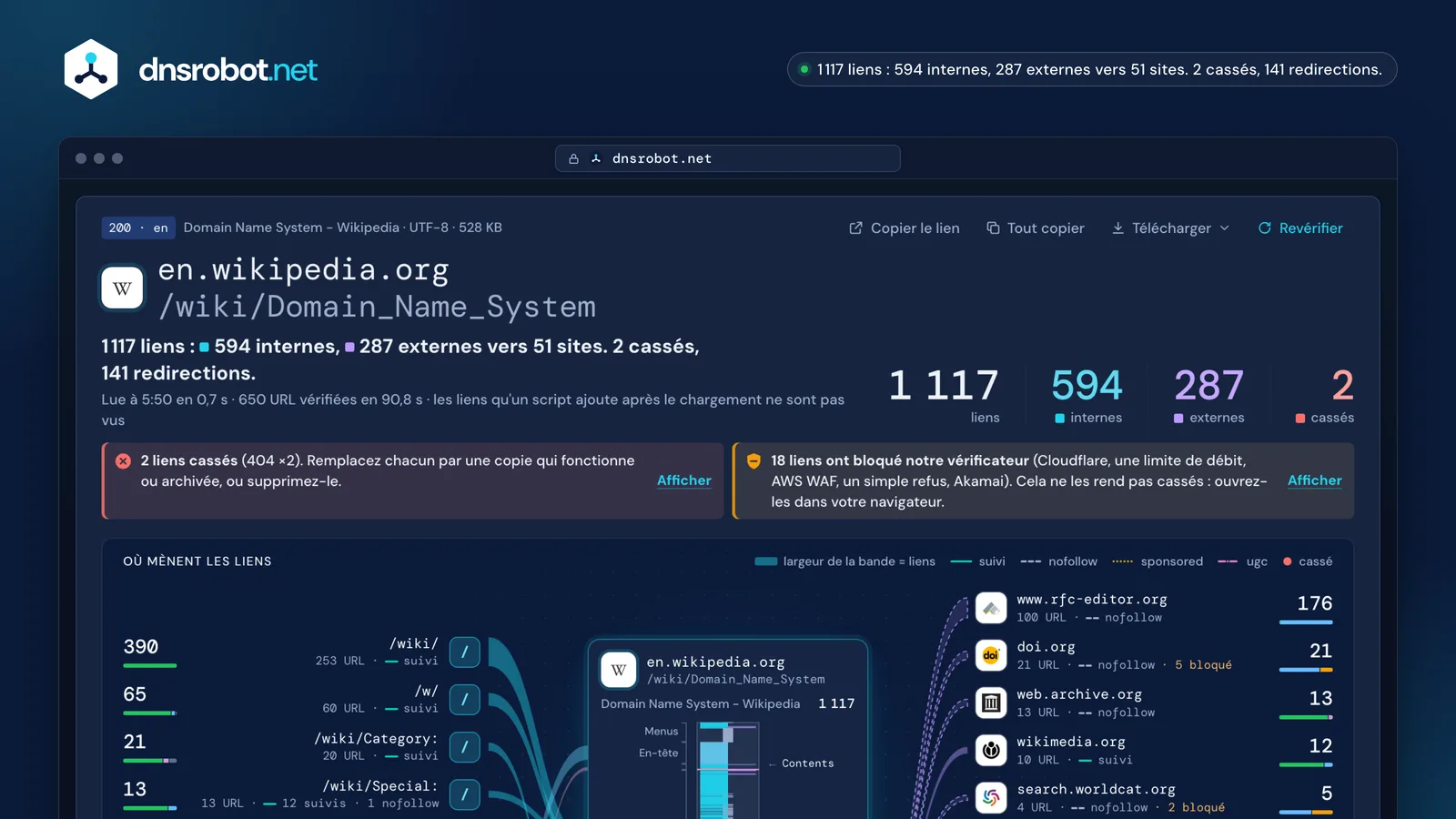
Task: Click the dnsrobot.net address bar field
Action: (x=728, y=158)
